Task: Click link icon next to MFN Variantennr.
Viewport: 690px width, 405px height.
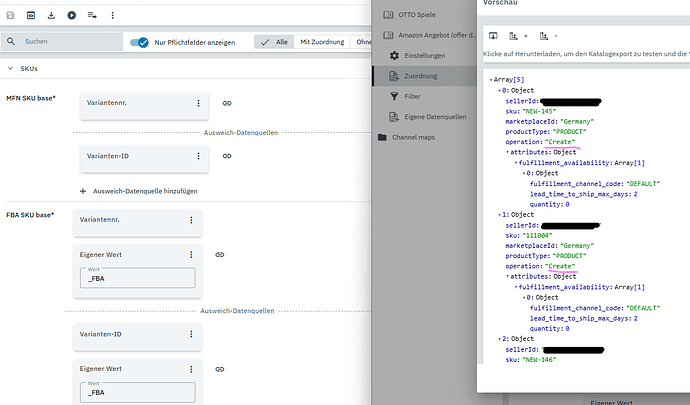Action: point(227,103)
